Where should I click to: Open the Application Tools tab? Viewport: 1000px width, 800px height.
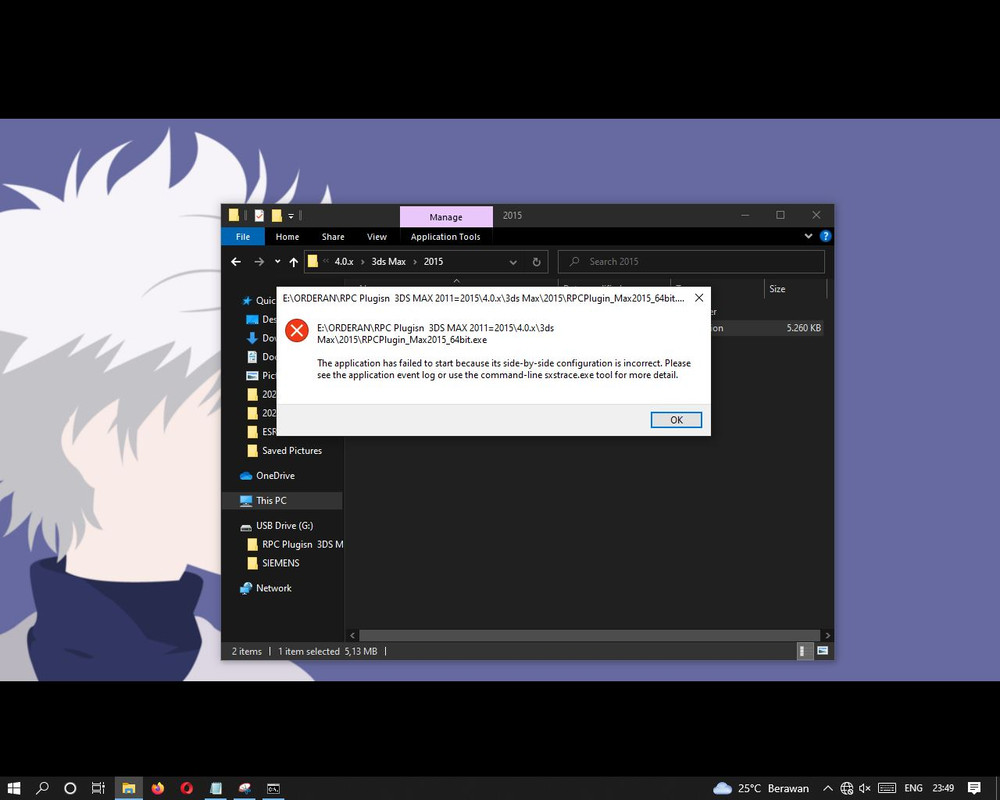445,237
